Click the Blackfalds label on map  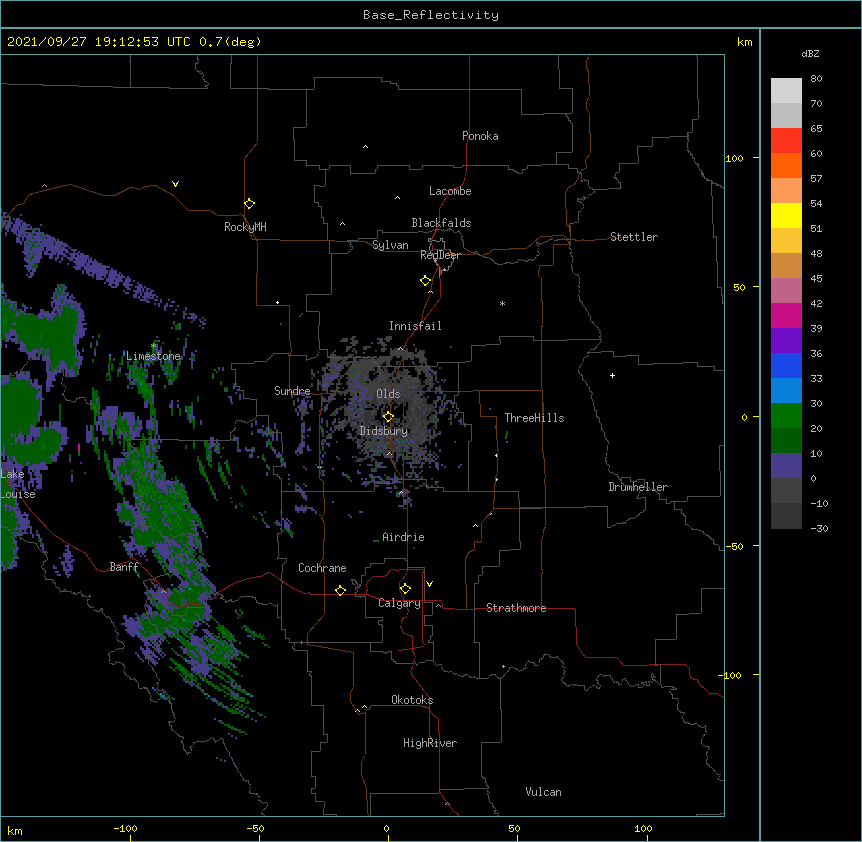[x=441, y=223]
